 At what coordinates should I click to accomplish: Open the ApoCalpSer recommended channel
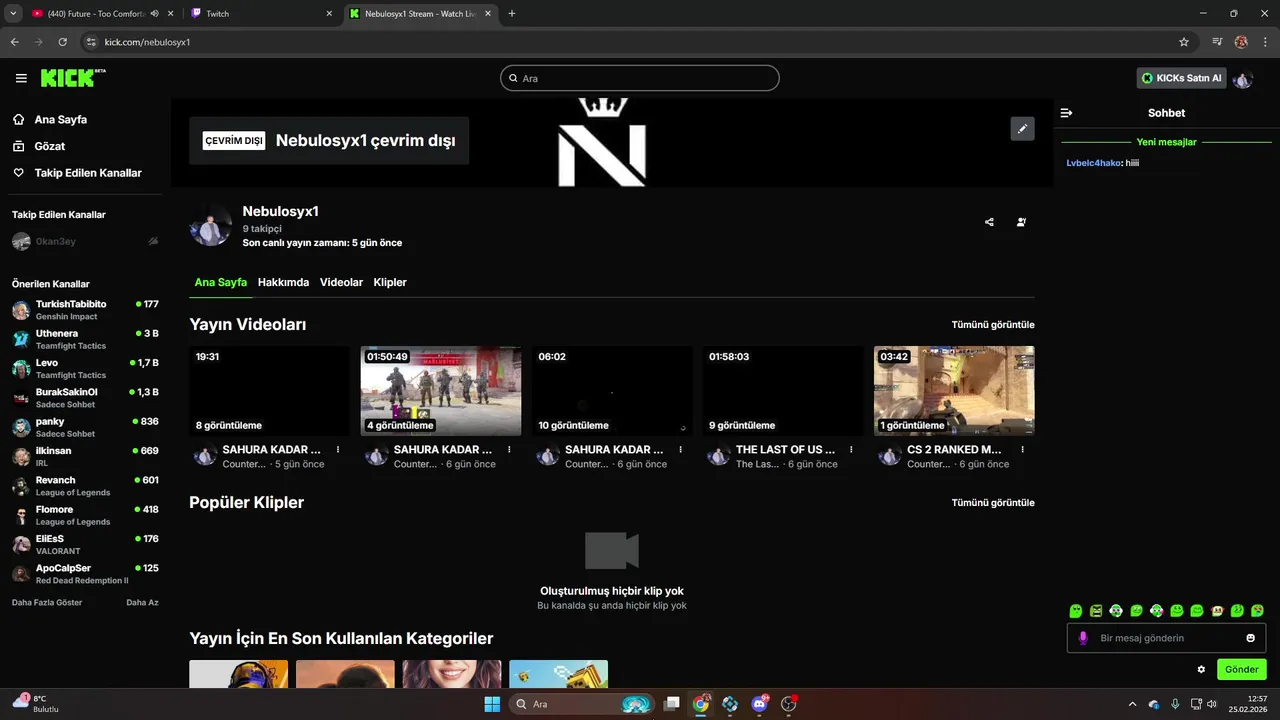pos(85,574)
